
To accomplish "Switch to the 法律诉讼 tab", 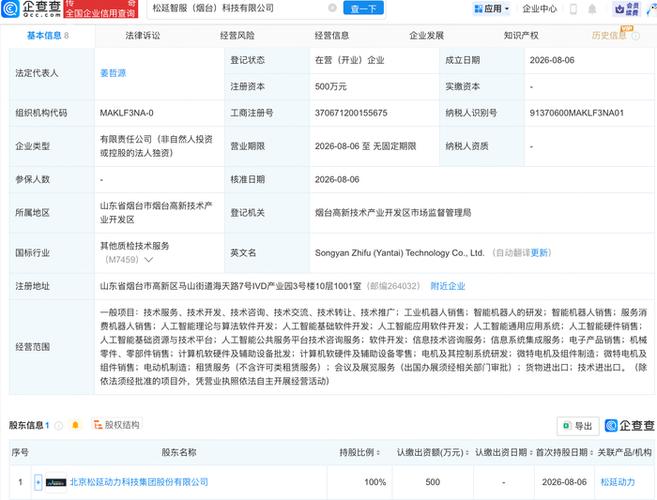I will (x=142, y=36).
